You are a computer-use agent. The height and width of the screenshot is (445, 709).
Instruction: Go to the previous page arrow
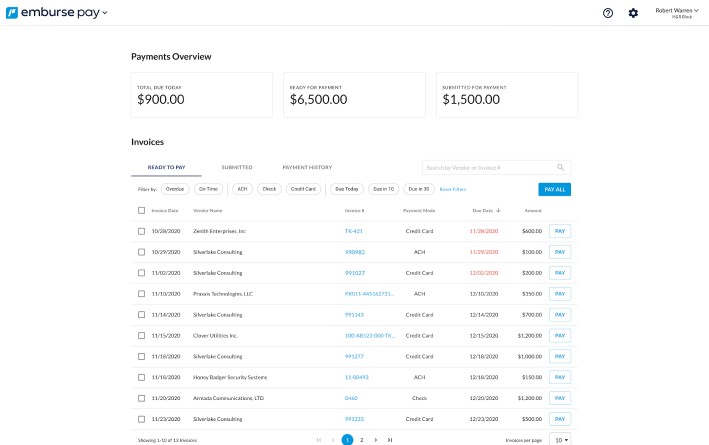333,440
